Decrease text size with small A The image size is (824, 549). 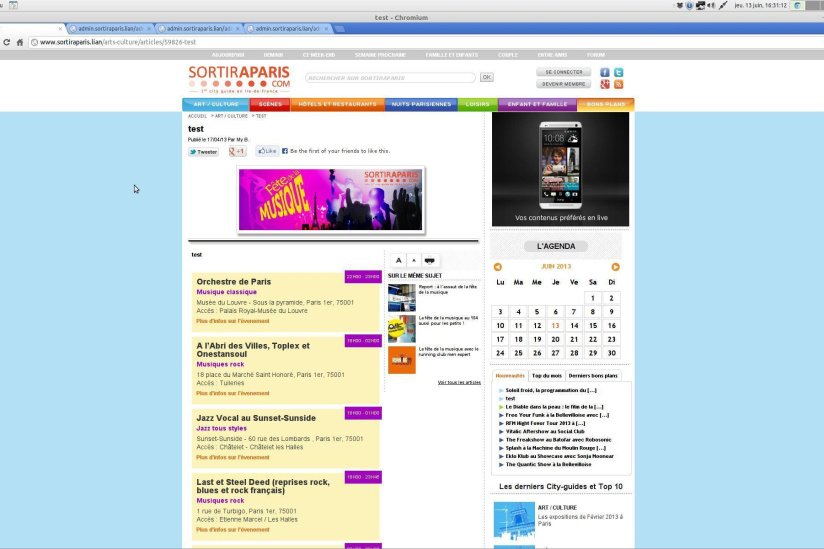coord(414,260)
